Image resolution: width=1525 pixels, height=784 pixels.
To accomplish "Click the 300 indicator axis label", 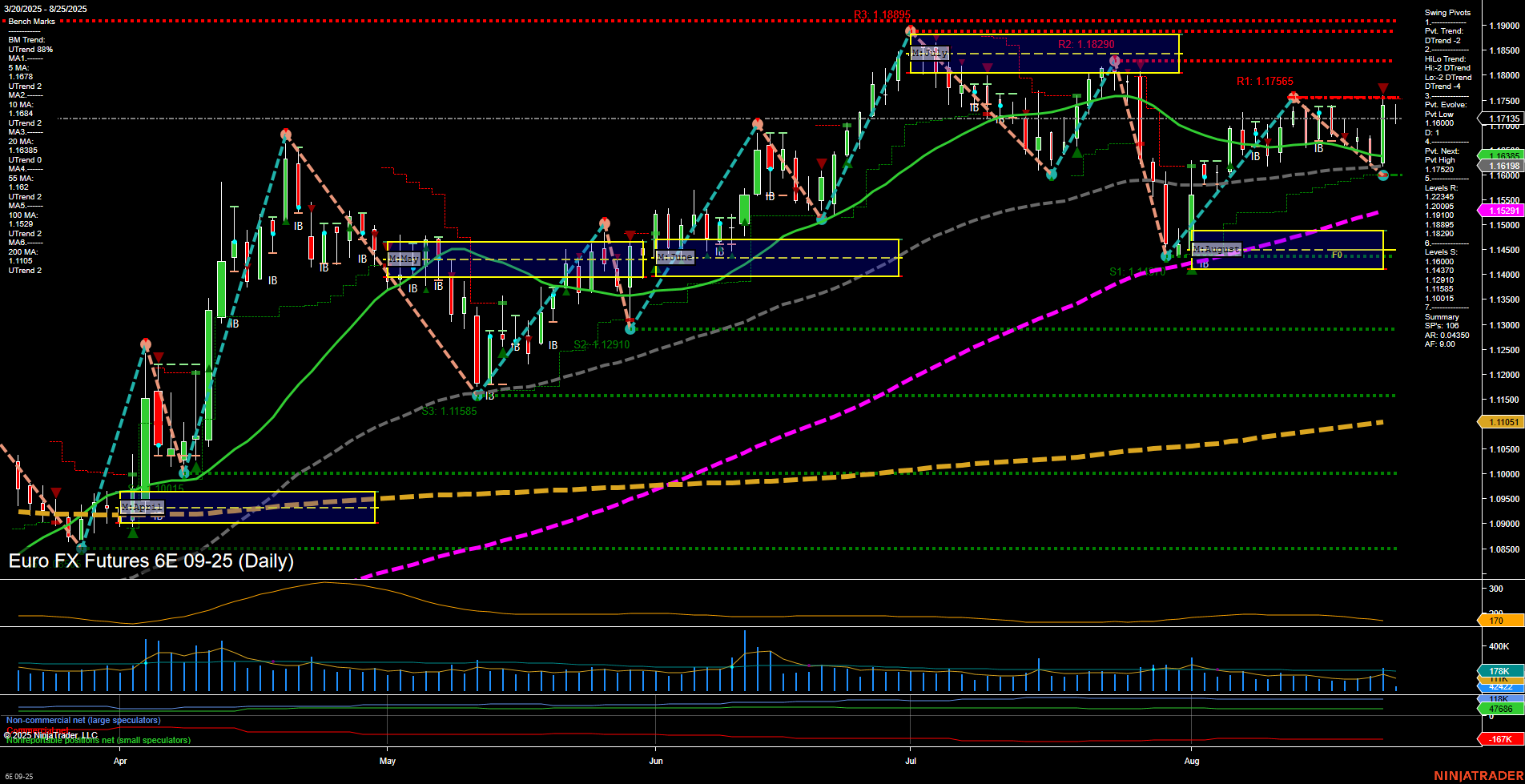I will pyautogui.click(x=1495, y=589).
